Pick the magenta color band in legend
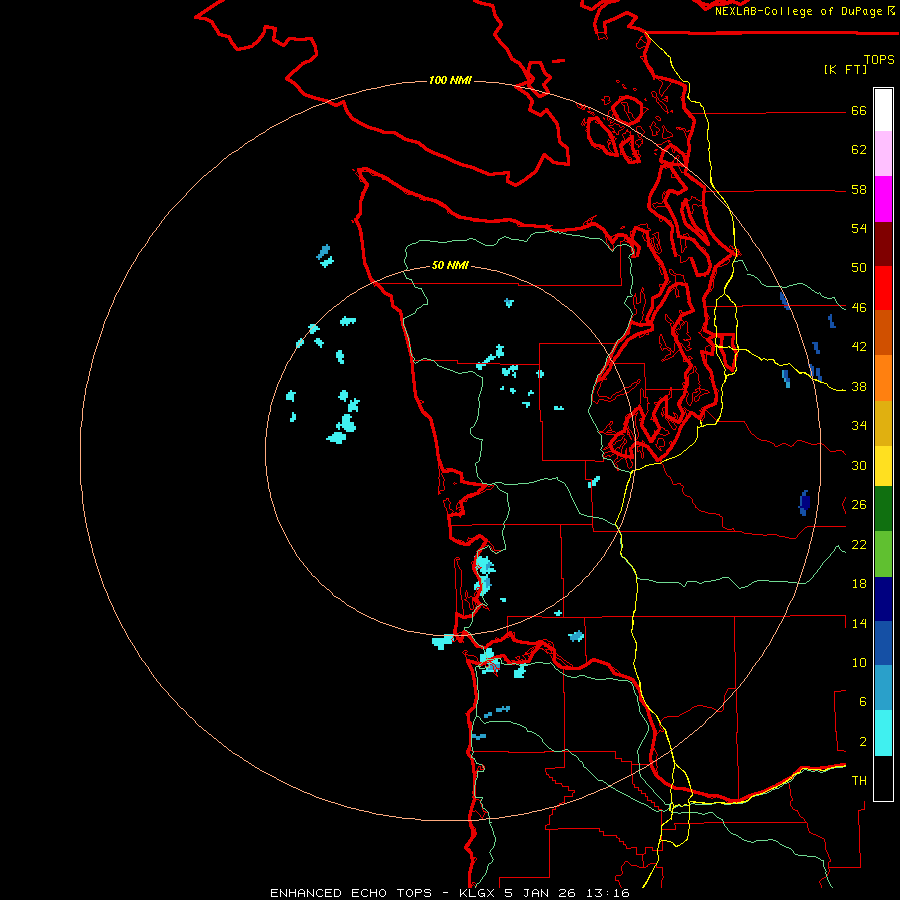Screen dimensions: 900x900 (x=883, y=199)
